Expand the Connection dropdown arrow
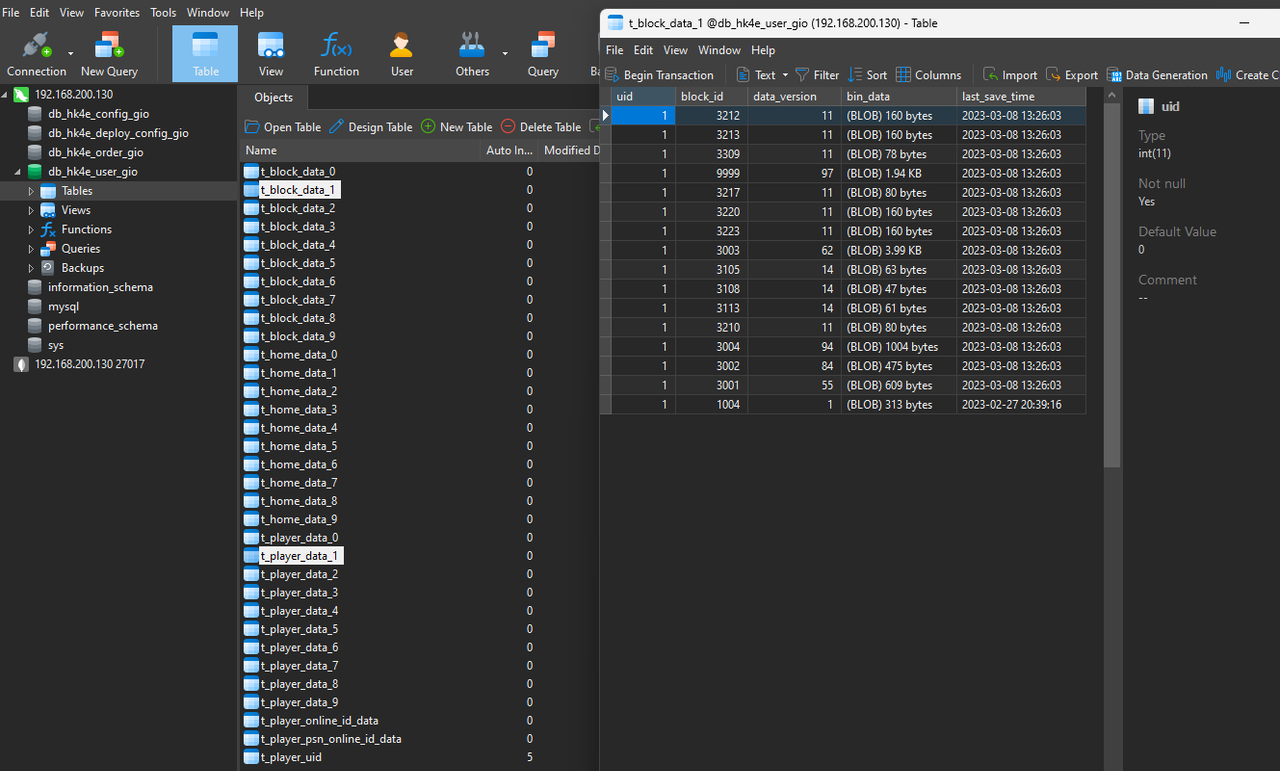Image resolution: width=1280 pixels, height=771 pixels. pyautogui.click(x=71, y=53)
